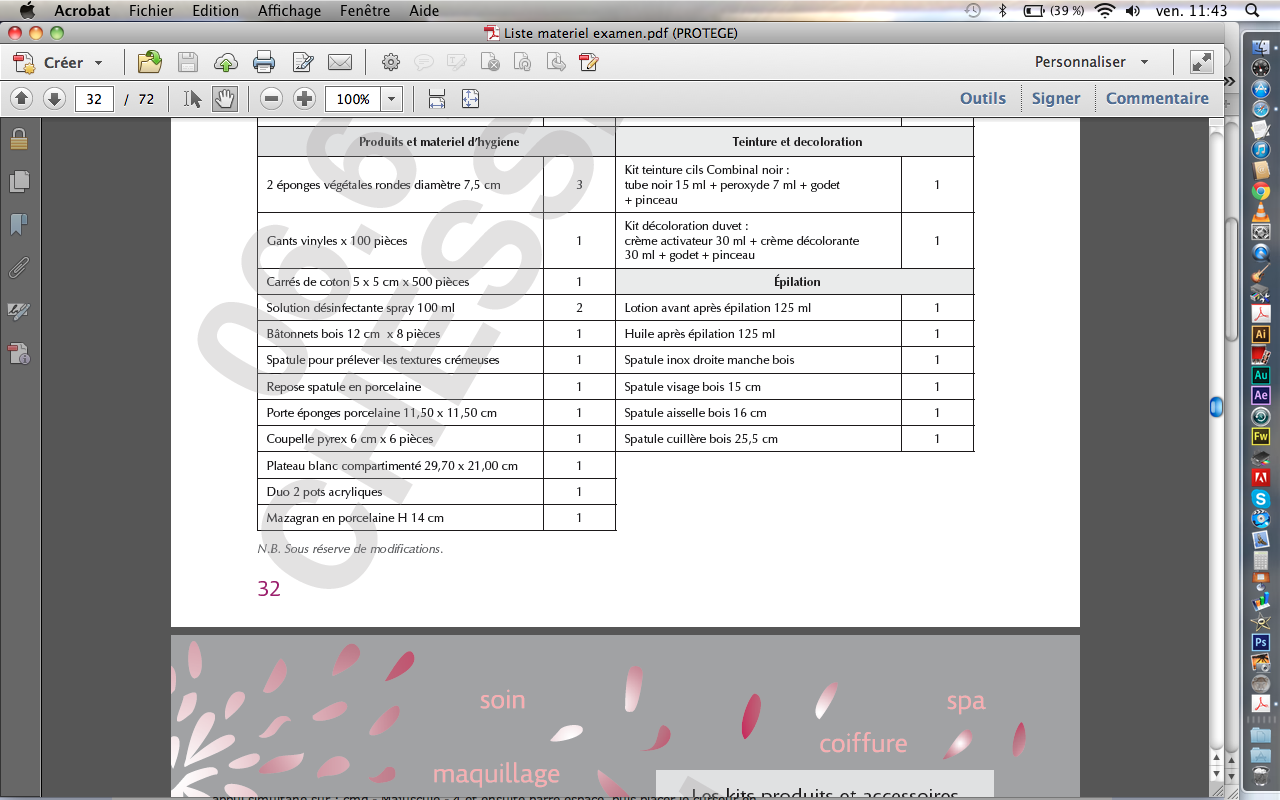
Task: Open the Bookmarks panel in sidebar
Action: click(x=19, y=225)
